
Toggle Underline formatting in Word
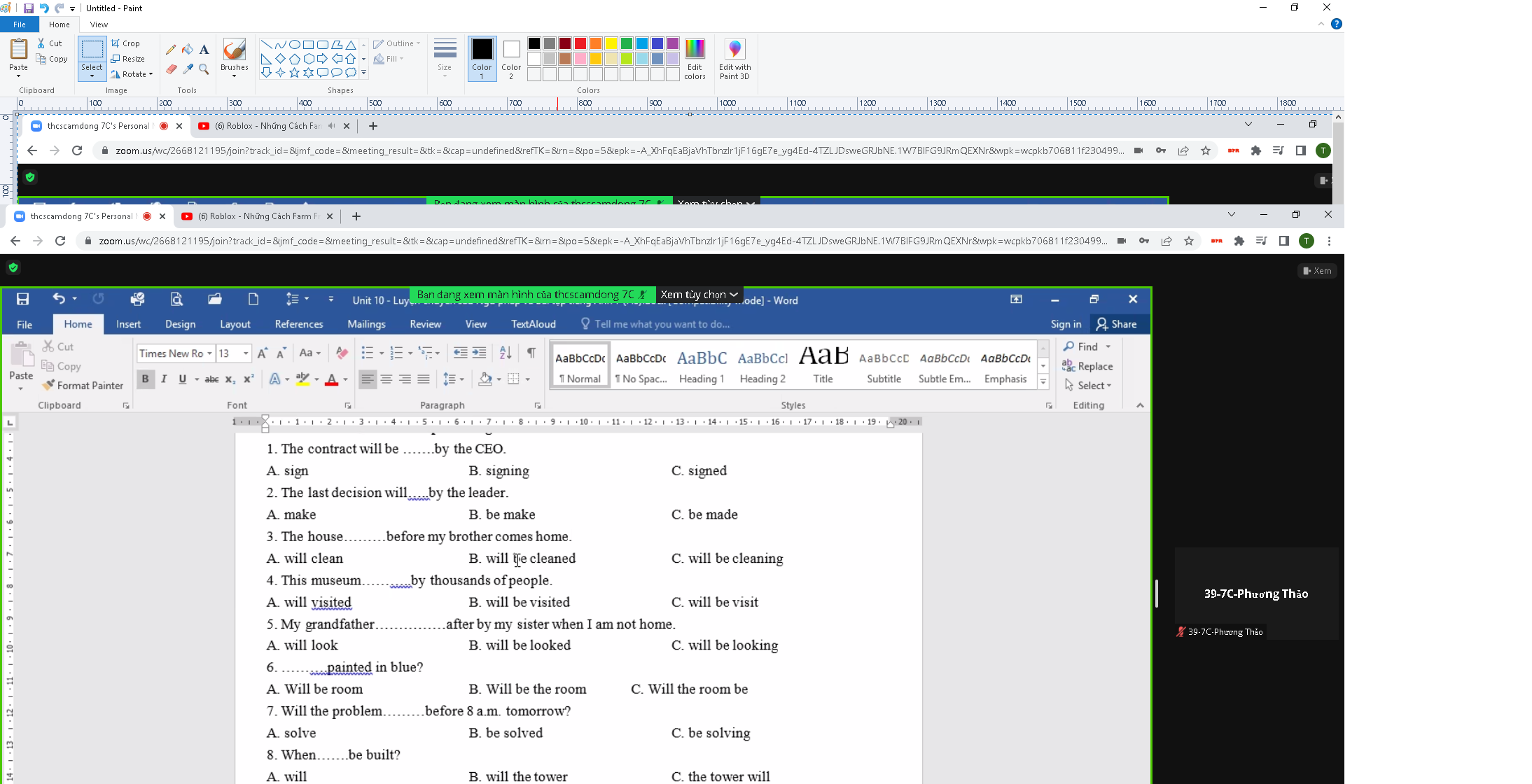tap(183, 379)
